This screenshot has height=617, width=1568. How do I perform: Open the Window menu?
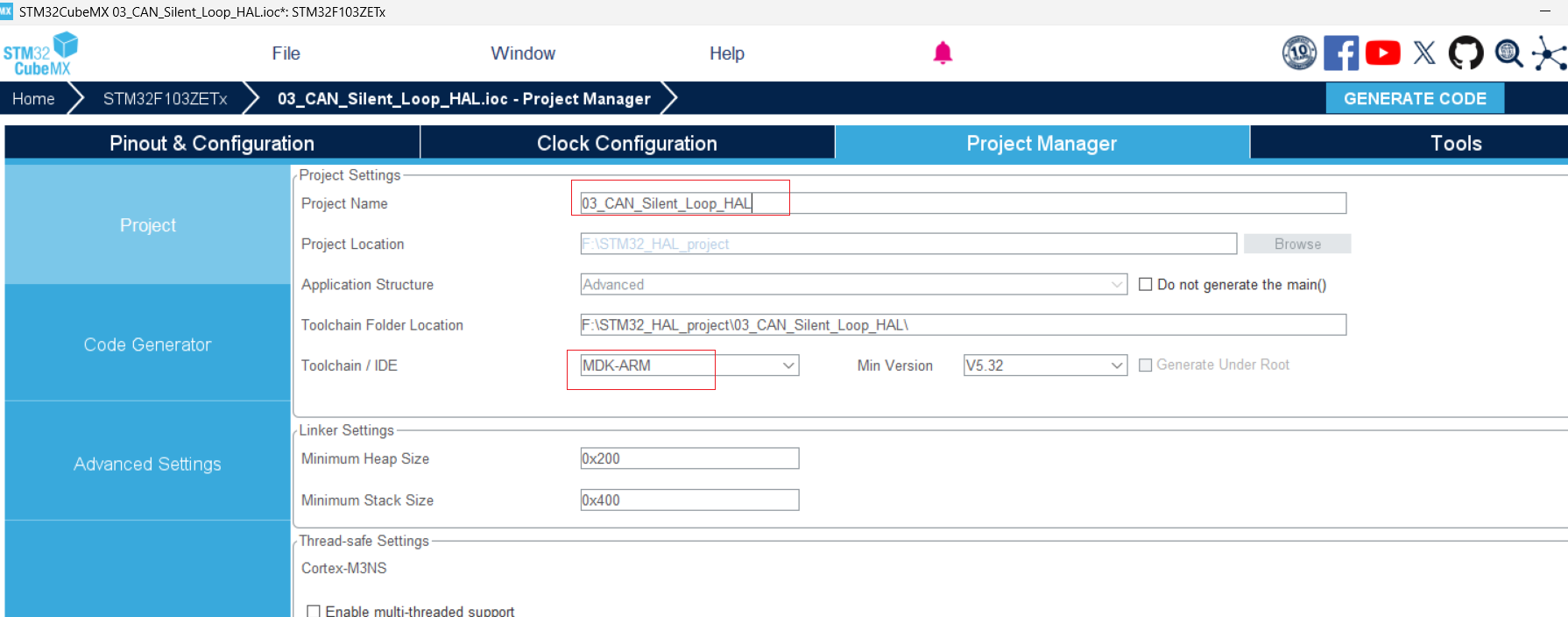[523, 53]
